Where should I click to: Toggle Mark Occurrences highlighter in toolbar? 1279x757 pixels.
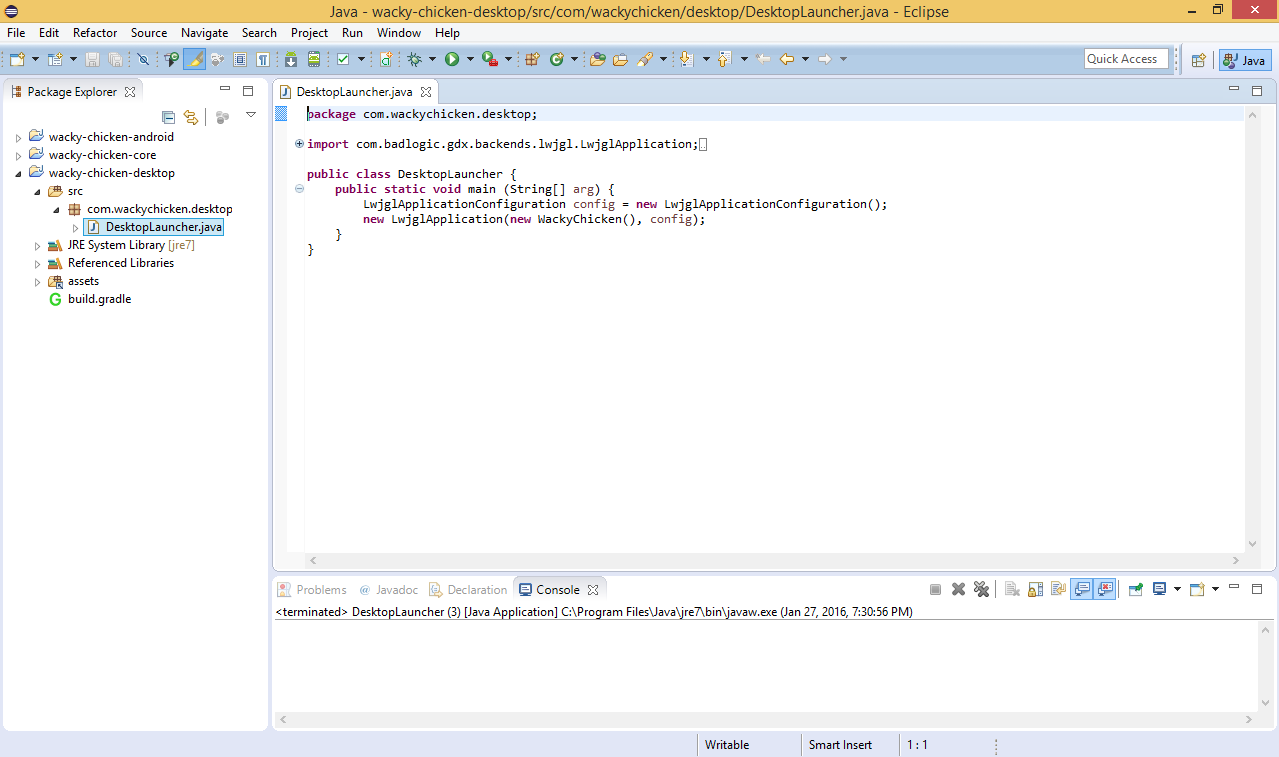tap(194, 60)
